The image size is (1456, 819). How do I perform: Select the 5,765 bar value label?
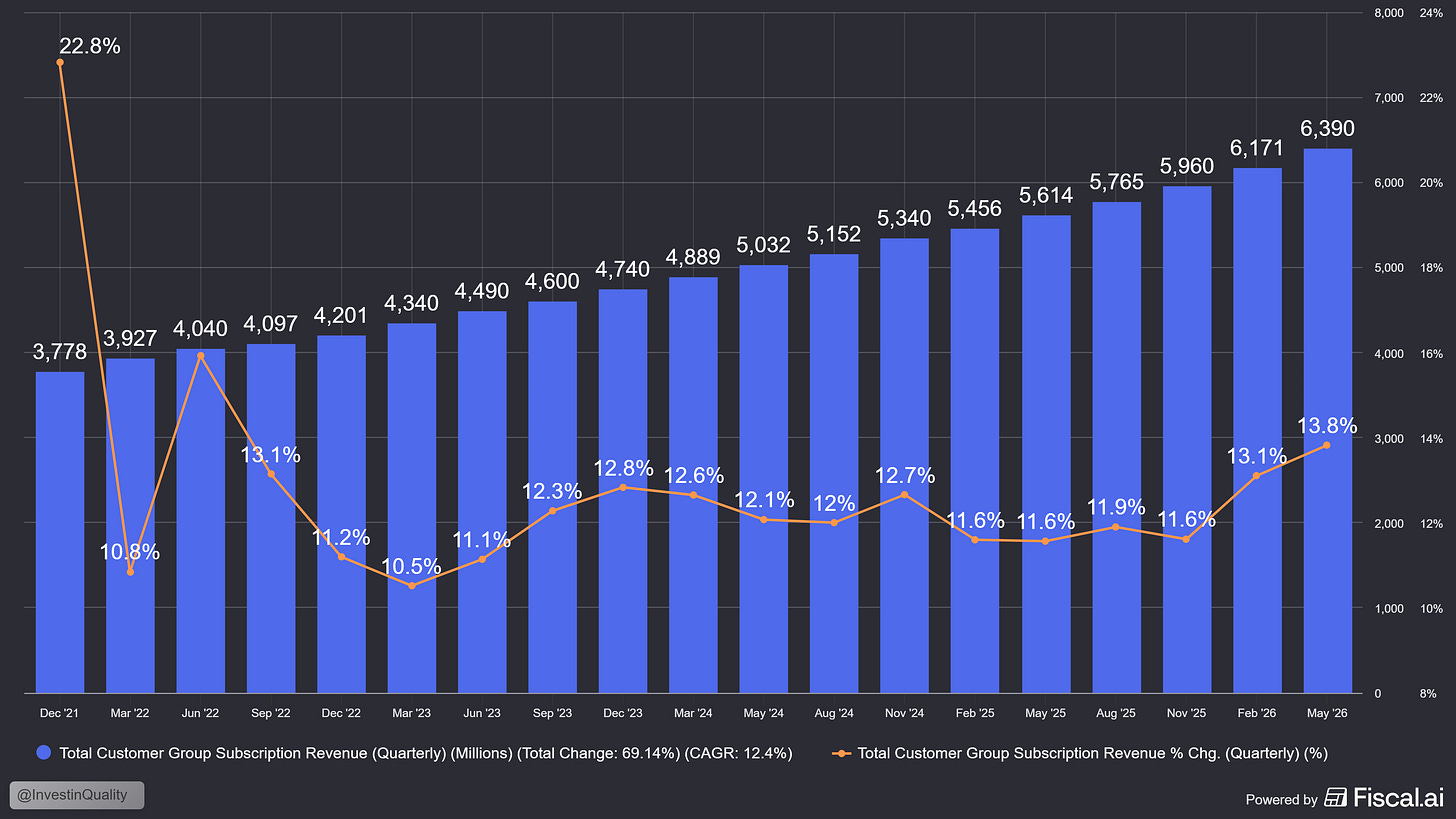coord(1115,183)
